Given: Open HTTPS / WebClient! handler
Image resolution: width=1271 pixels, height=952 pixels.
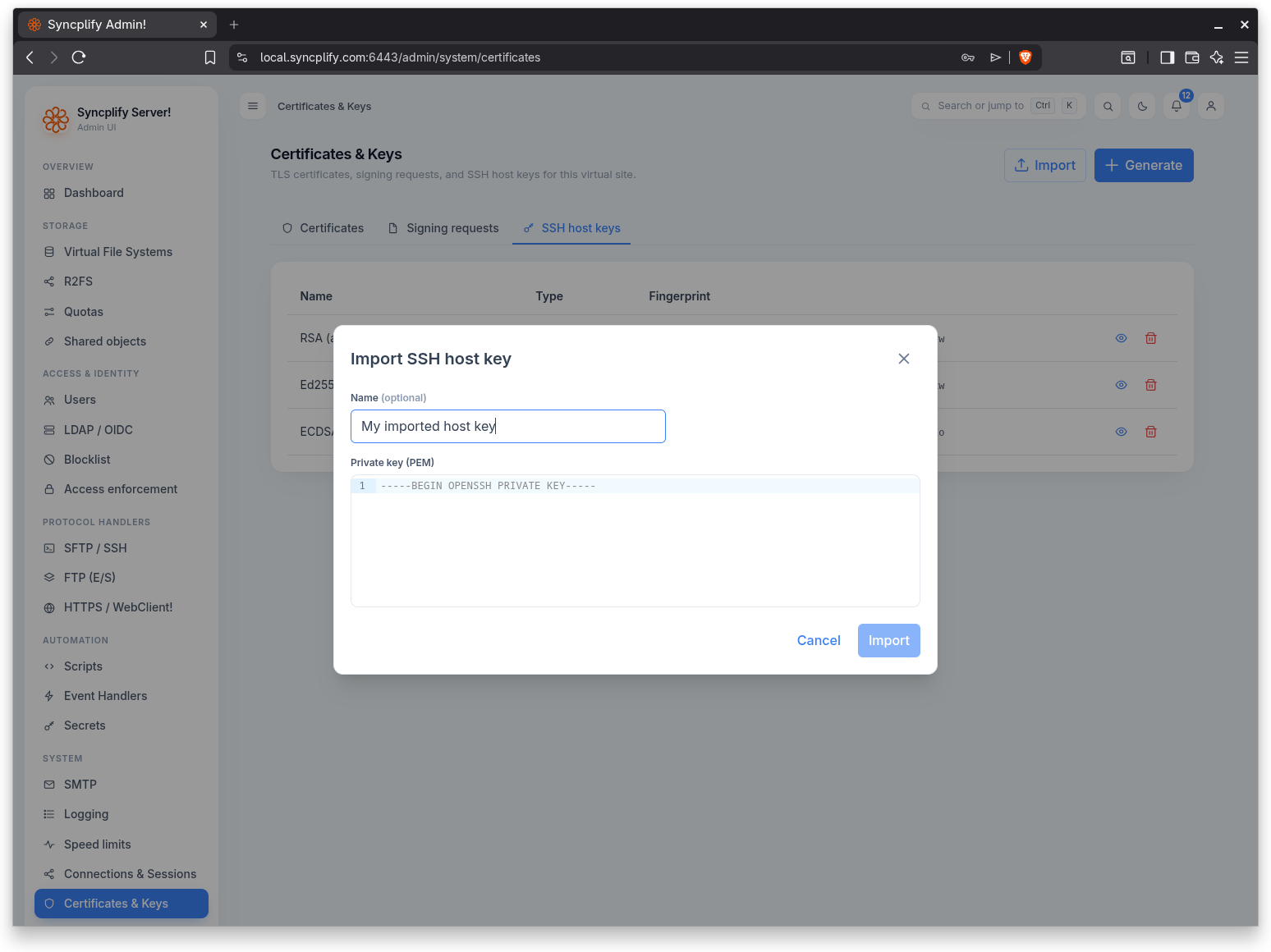Looking at the screenshot, I should (122, 607).
